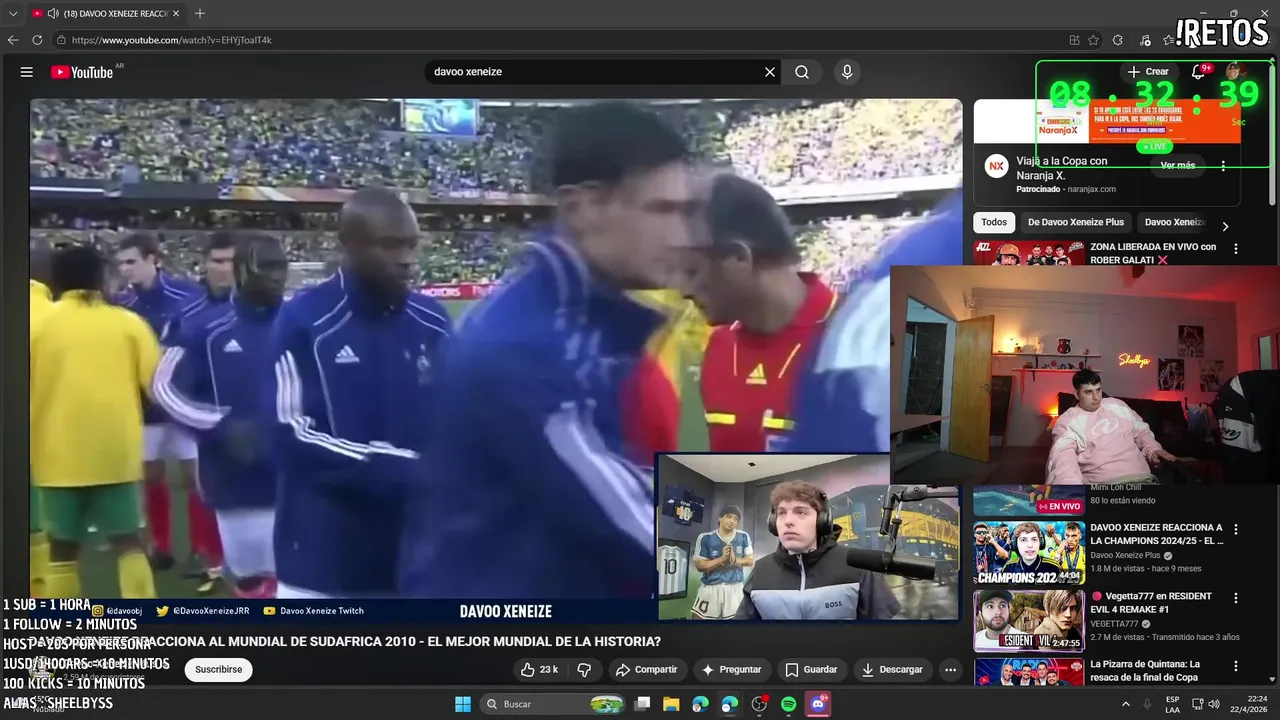1280x720 pixels.
Task: Switch to the DAVOO XENEIZE browser tab
Action: [x=105, y=13]
